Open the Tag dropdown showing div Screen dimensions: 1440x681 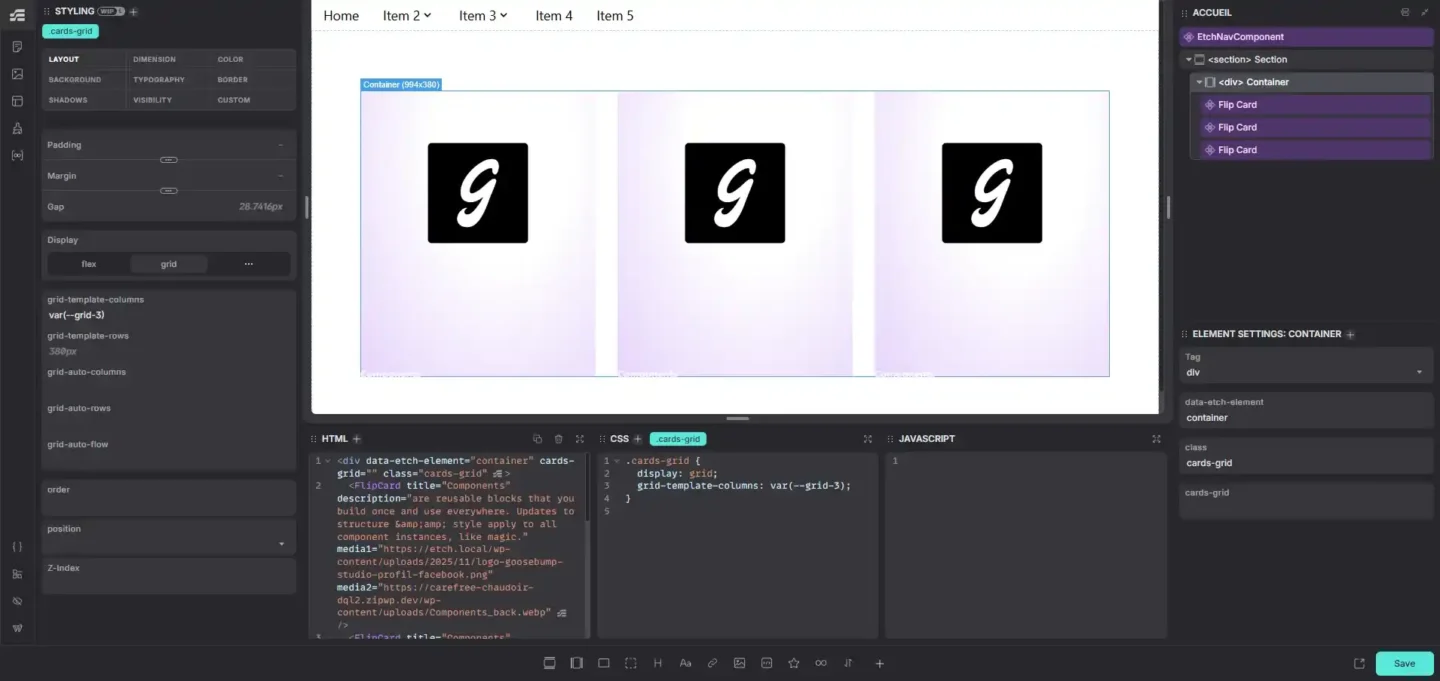point(1306,372)
